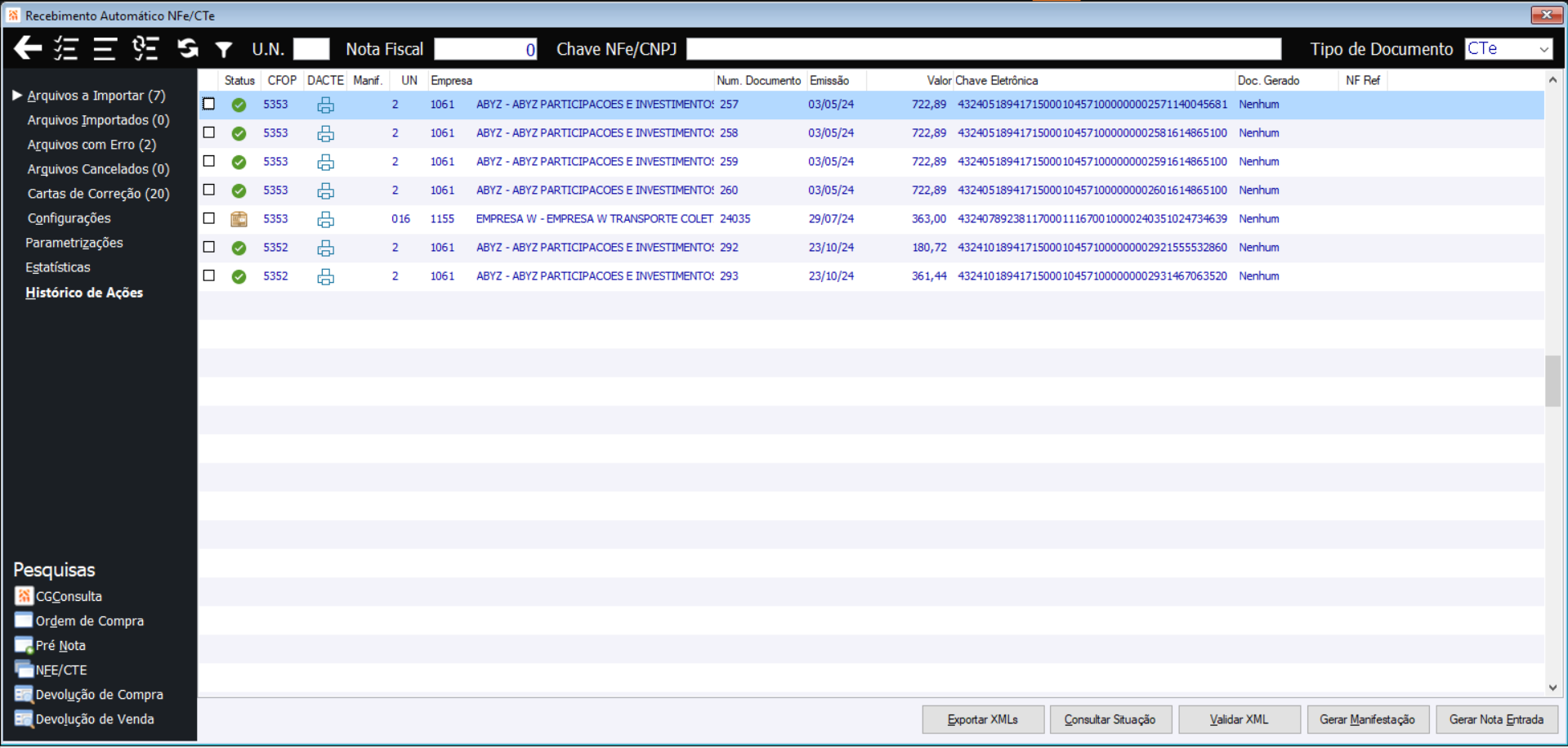Click package status icon for document 24035
The image size is (1568, 748).
coord(239,219)
